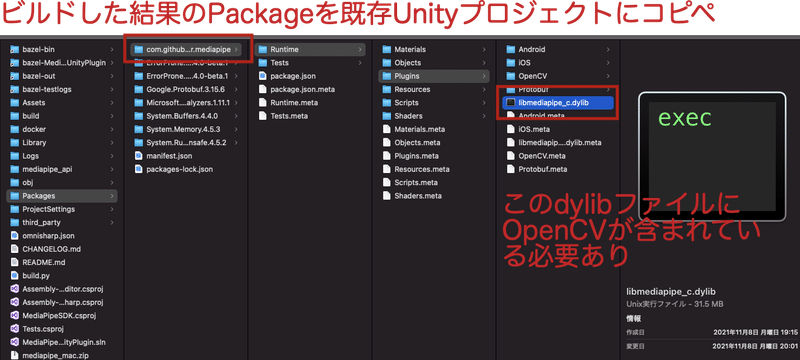Select the package.json file icon
The image size is (800, 360).
pos(263,76)
